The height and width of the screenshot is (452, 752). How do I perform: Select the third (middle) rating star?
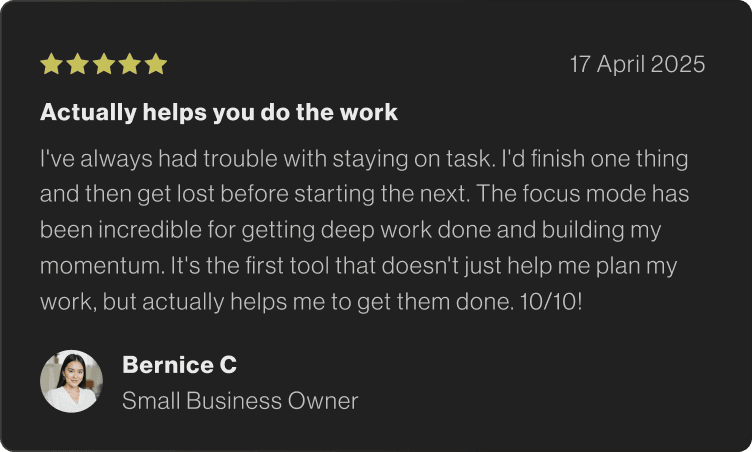[x=103, y=65]
